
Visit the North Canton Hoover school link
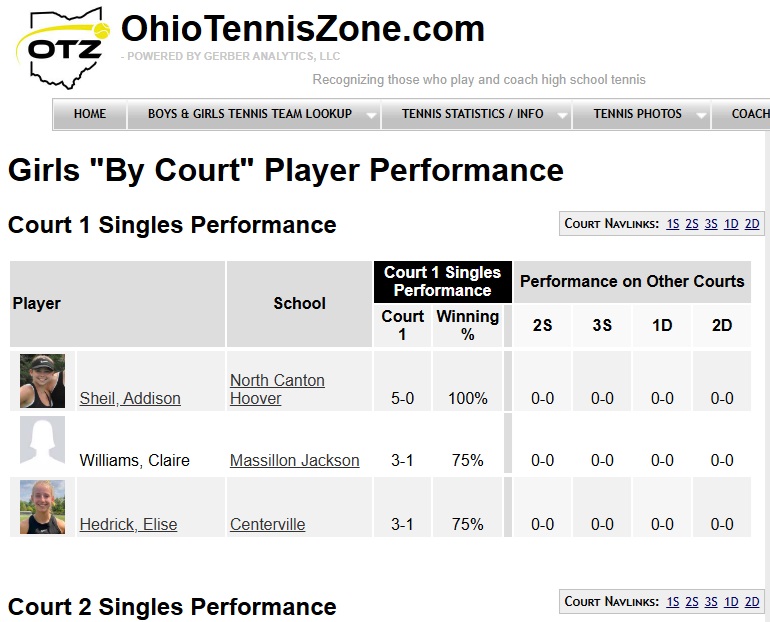tap(277, 389)
